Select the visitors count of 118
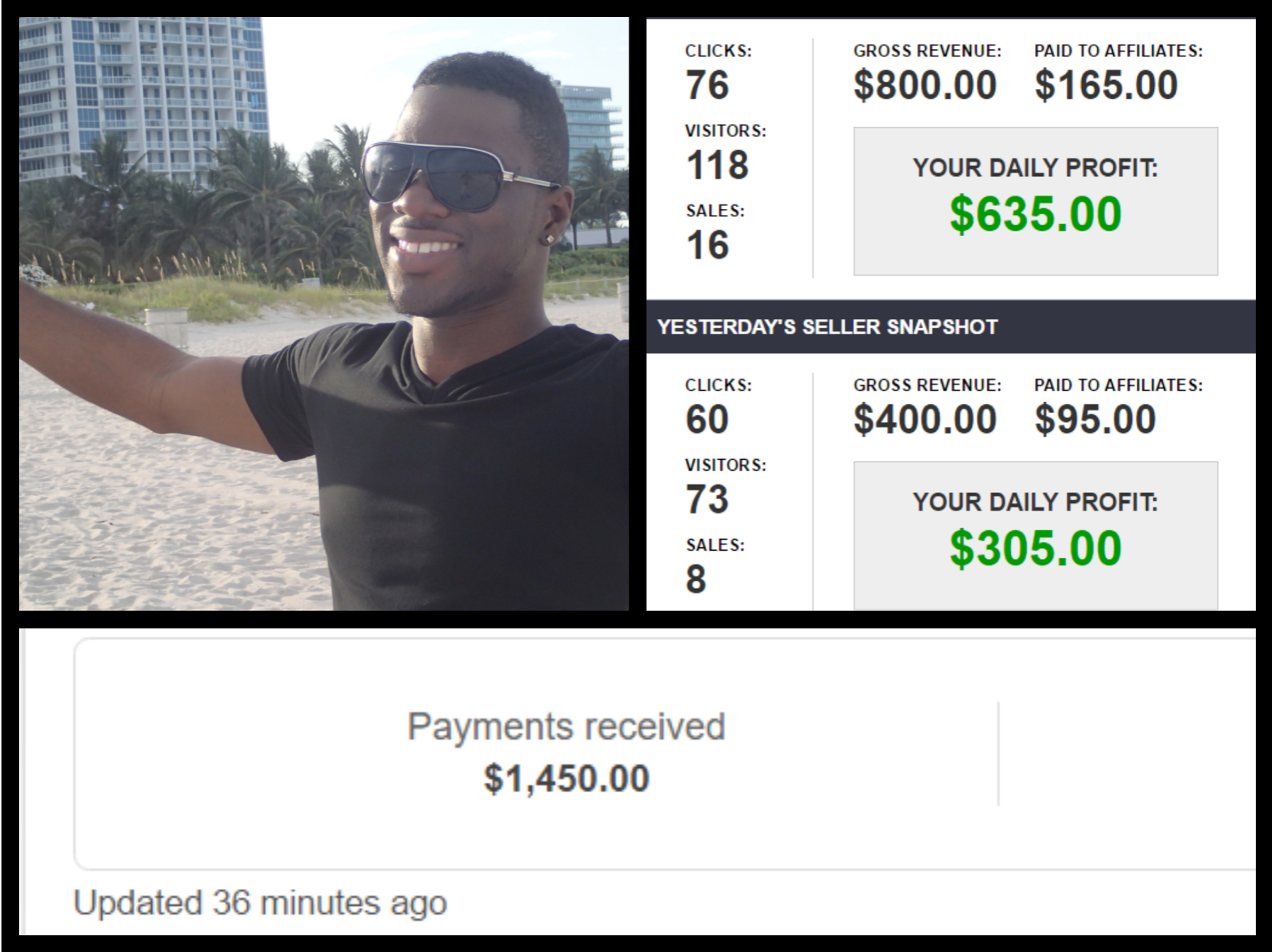This screenshot has width=1272, height=952. click(x=717, y=165)
